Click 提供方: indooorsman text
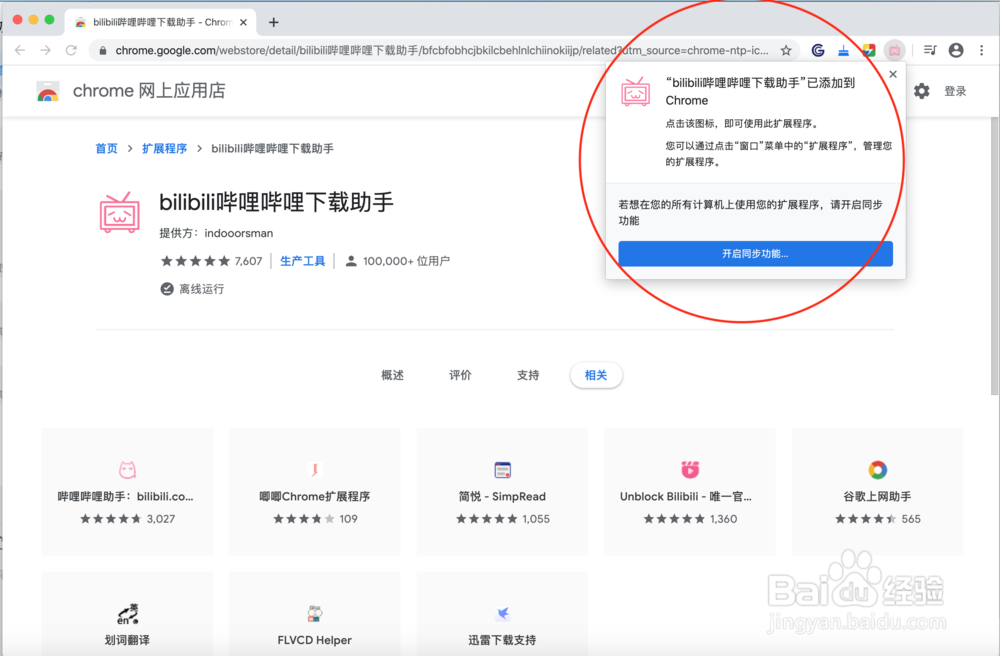Image resolution: width=1000 pixels, height=656 pixels. pos(216,233)
